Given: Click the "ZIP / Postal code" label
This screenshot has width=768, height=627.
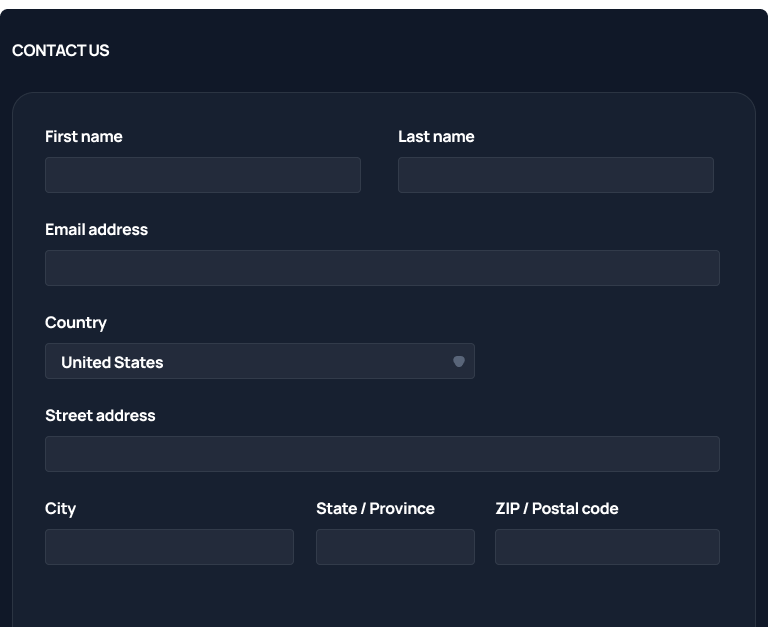Looking at the screenshot, I should tap(557, 508).
